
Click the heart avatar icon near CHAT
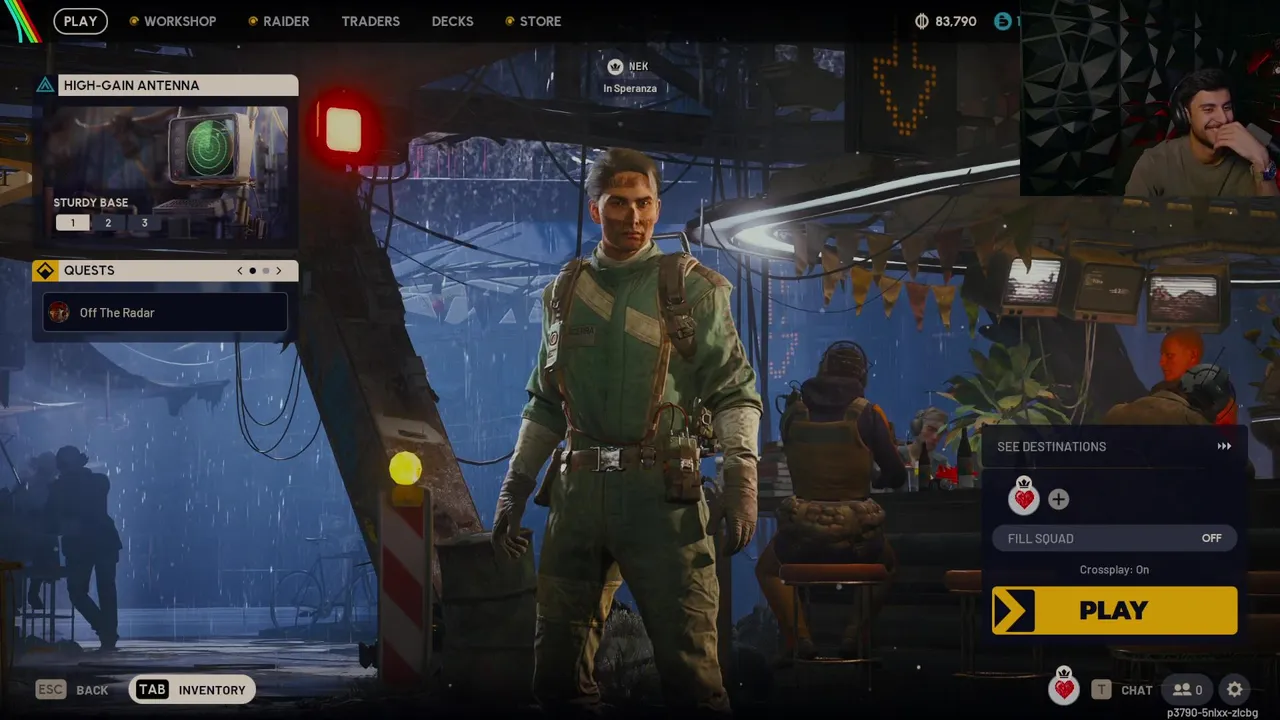coord(1064,687)
